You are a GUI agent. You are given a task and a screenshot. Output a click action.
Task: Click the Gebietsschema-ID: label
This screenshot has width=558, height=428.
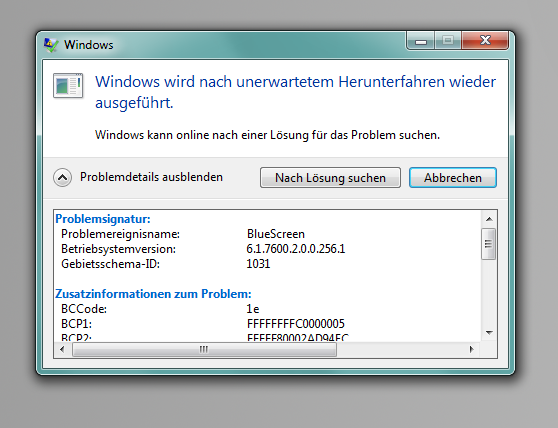pyautogui.click(x=110, y=264)
